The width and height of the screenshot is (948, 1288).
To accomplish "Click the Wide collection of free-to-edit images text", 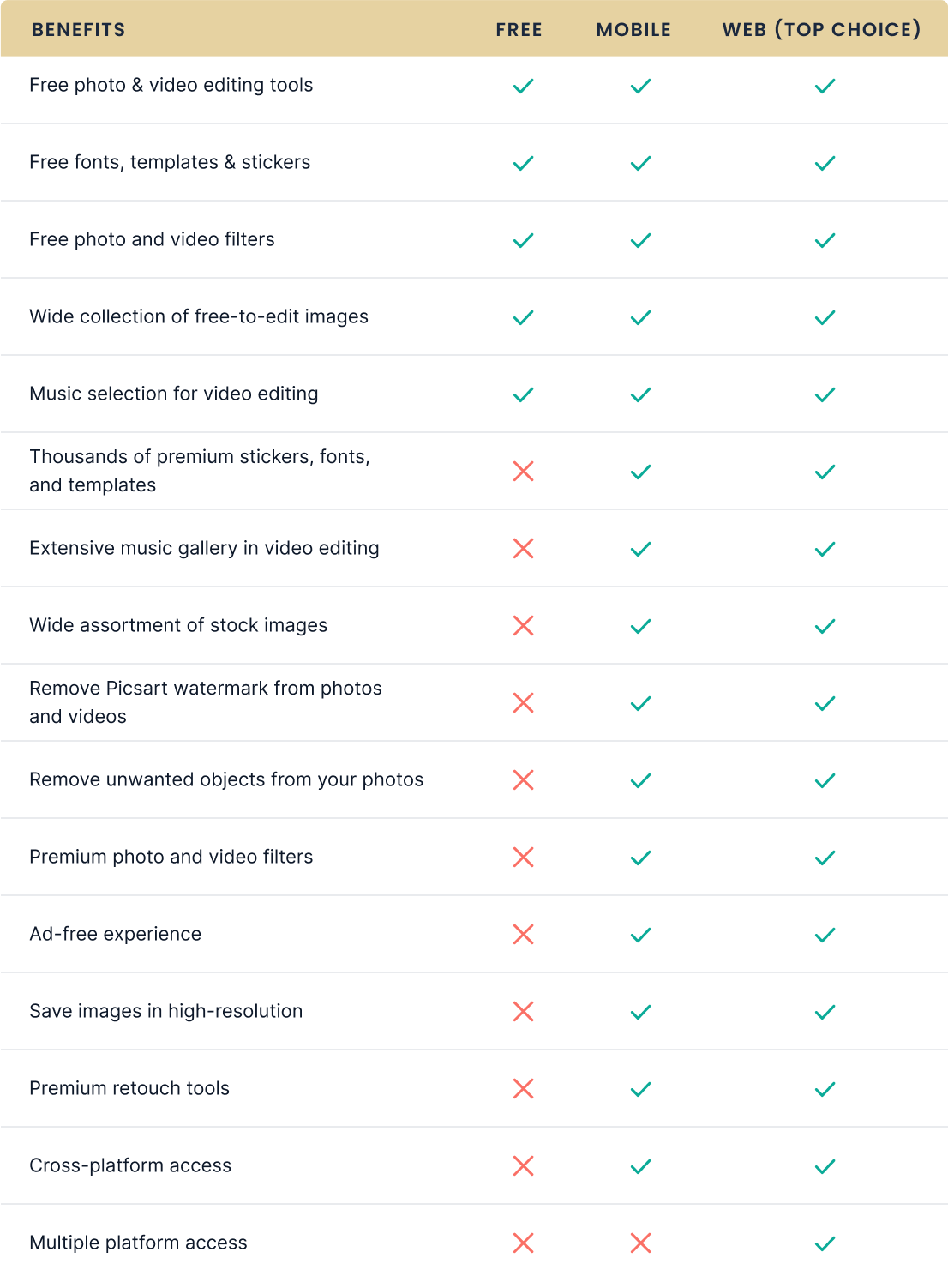I will pos(199,316).
